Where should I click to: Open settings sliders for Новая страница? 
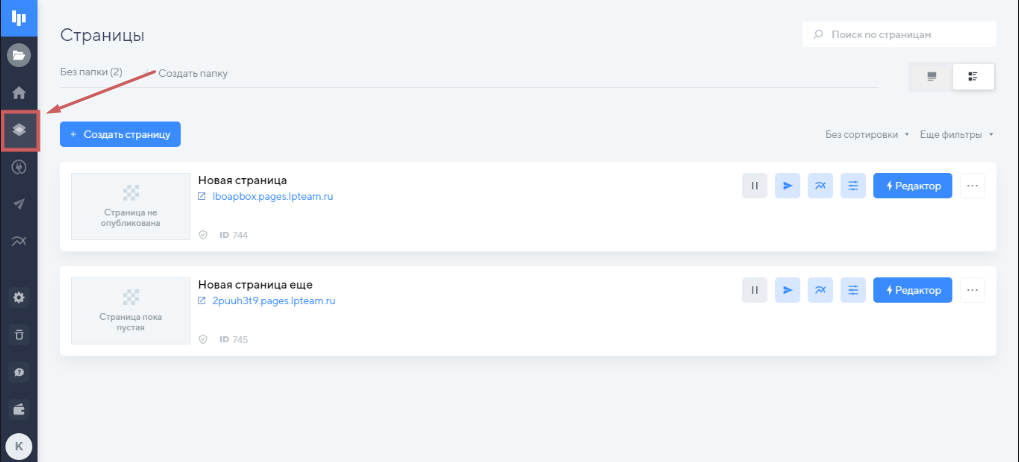coord(853,185)
